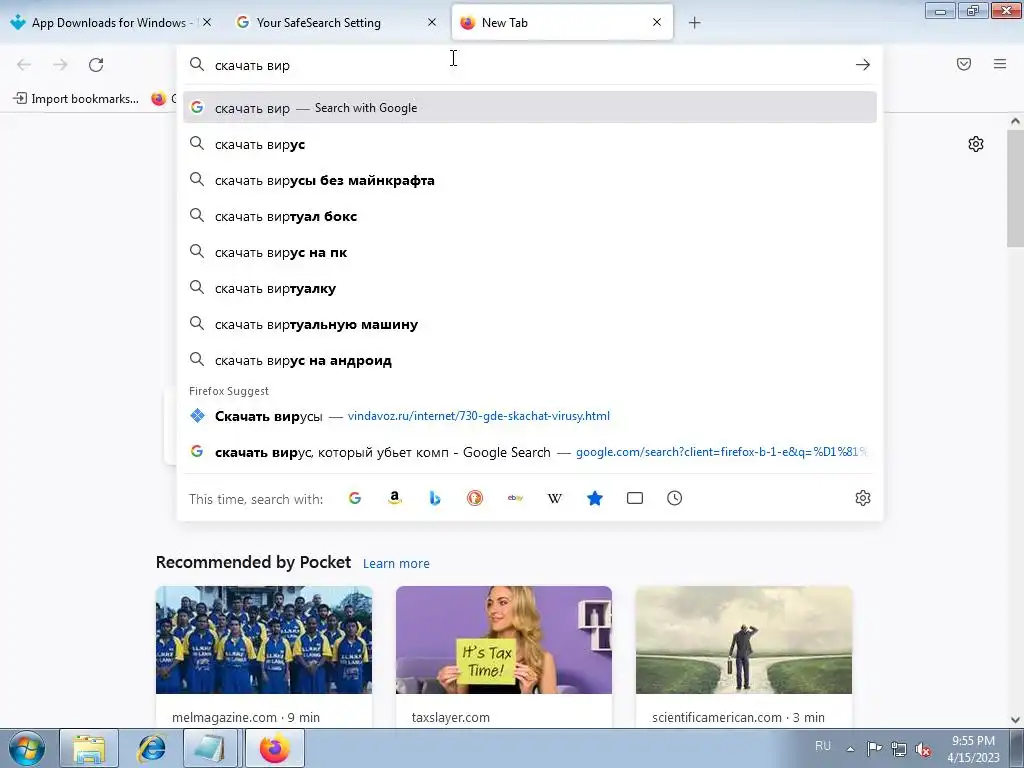The height and width of the screenshot is (768, 1024).
Task: Open new tab page personalize gear
Action: (976, 144)
